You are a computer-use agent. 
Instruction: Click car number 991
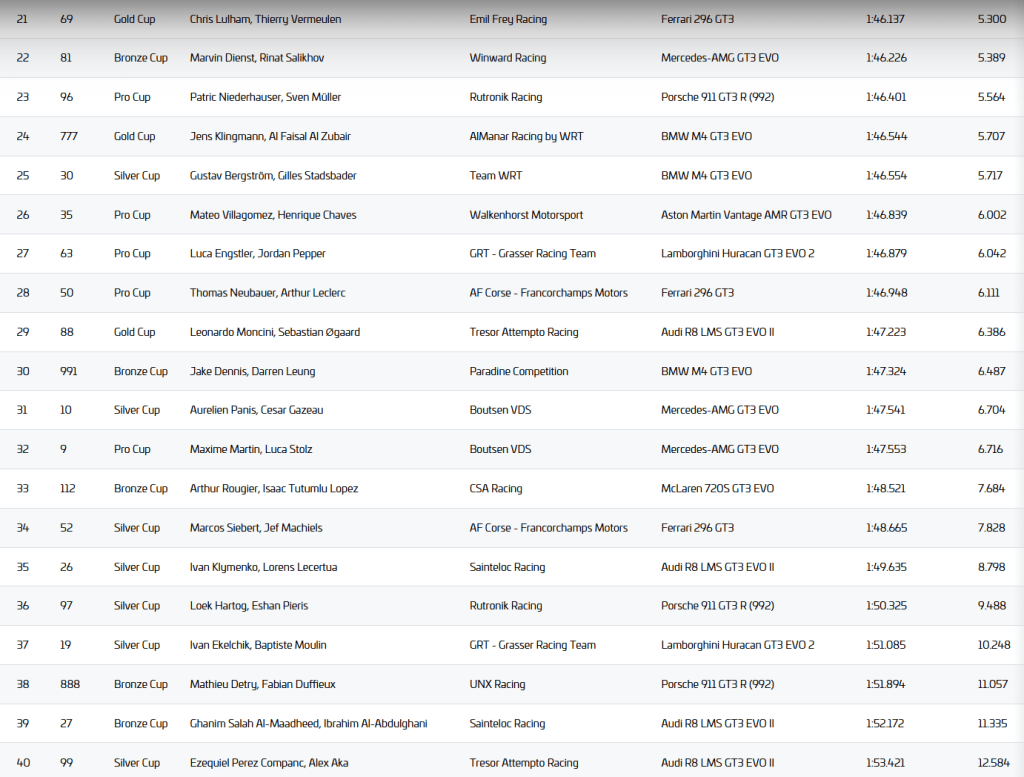pos(69,371)
